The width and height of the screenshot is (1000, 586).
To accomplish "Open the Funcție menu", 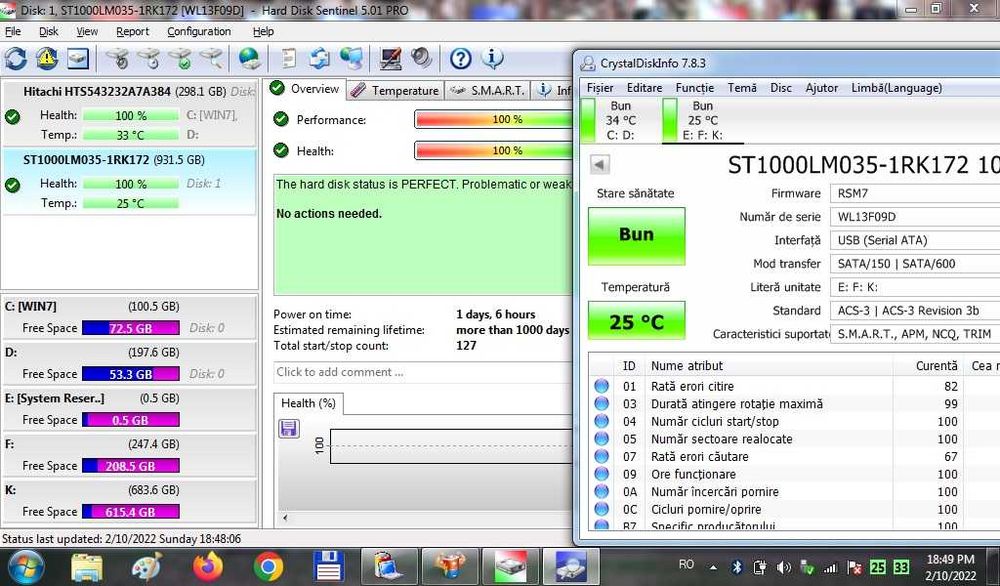I will [695, 87].
